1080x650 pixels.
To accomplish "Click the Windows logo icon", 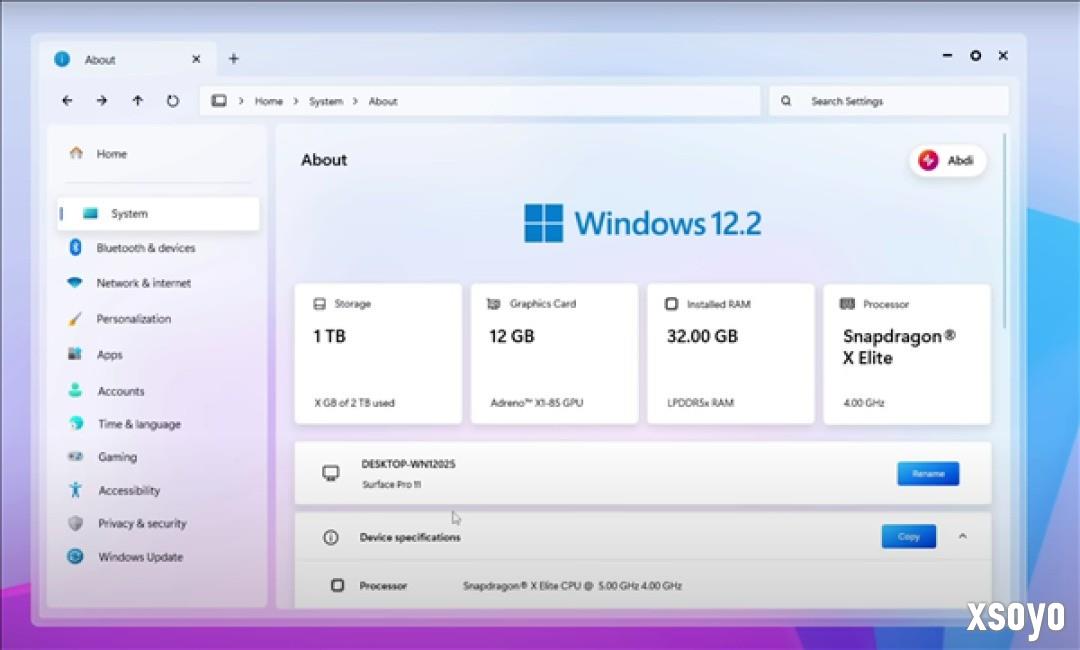I will (x=543, y=223).
